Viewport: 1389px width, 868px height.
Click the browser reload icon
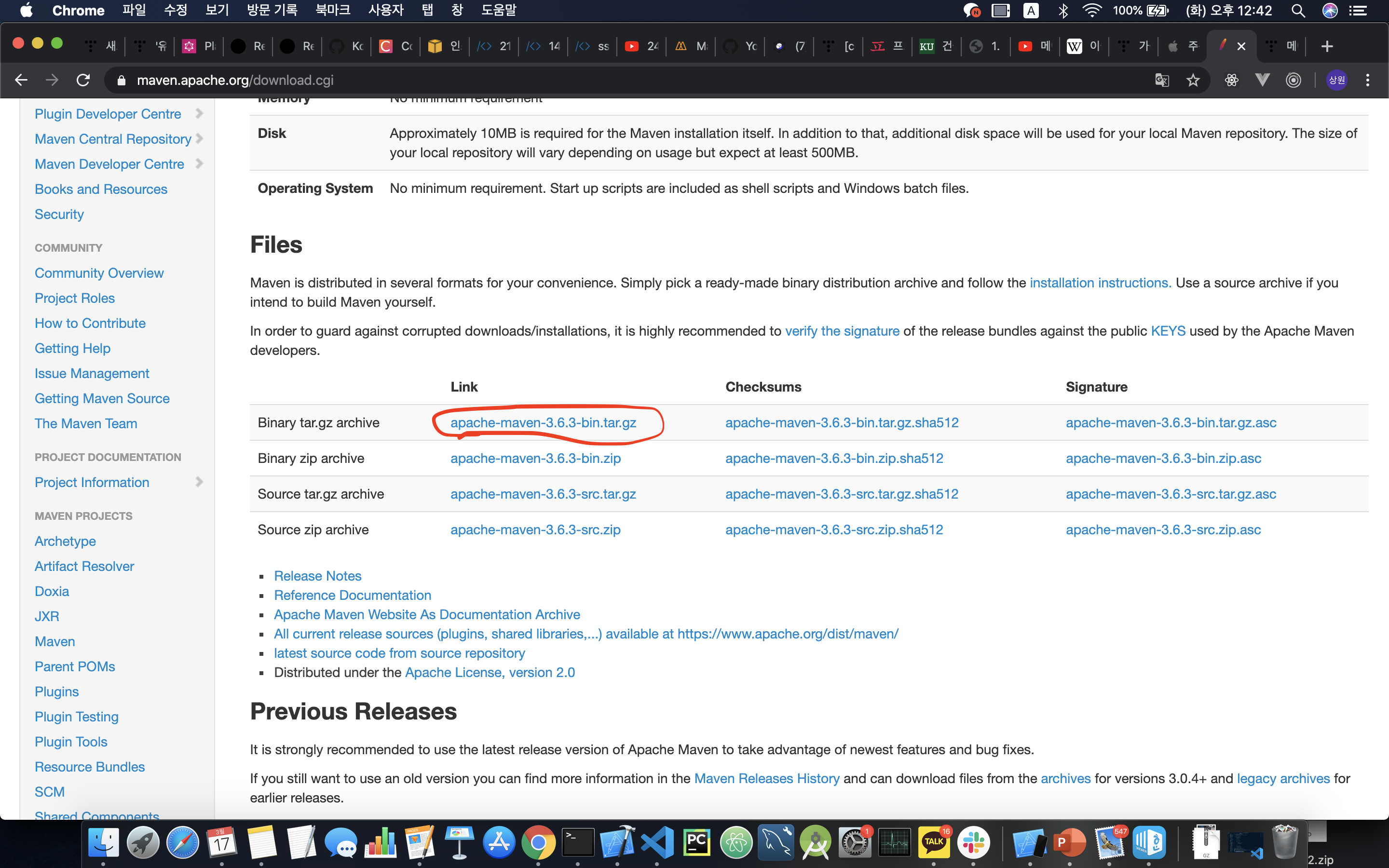83,81
